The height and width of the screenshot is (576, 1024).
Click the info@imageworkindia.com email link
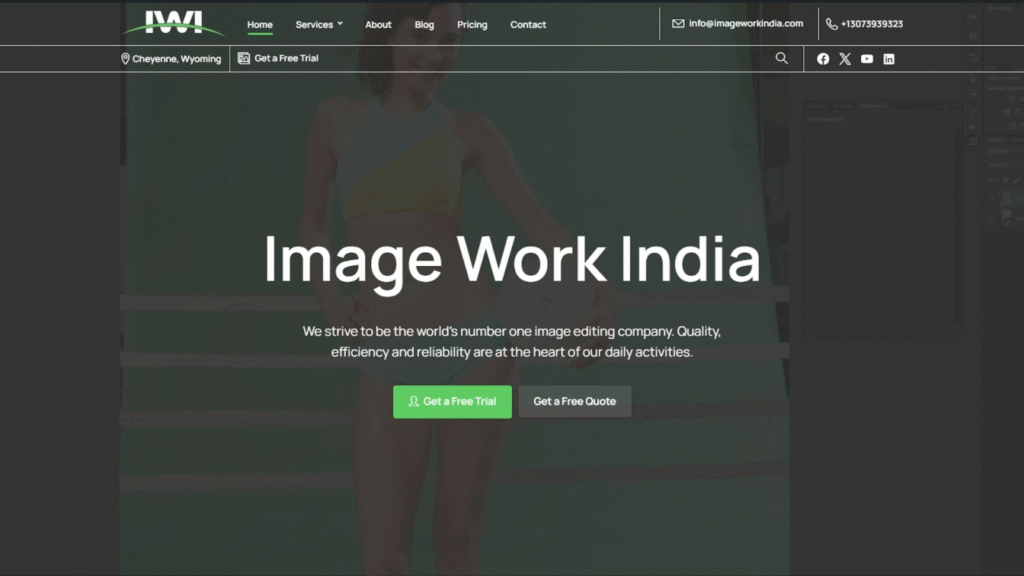coord(746,24)
